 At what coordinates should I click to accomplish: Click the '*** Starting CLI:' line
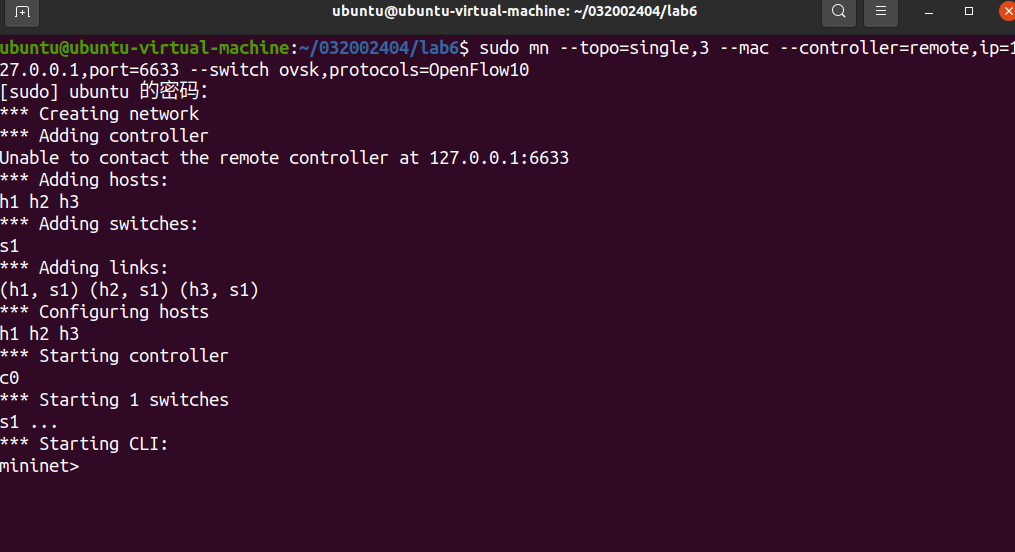pyautogui.click(x=84, y=444)
